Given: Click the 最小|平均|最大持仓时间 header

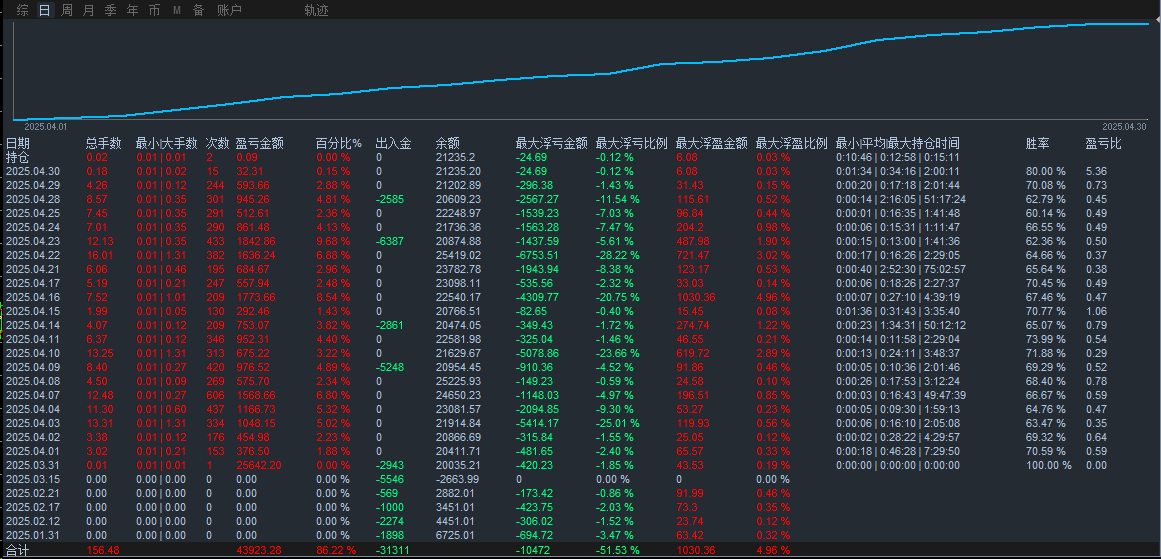Looking at the screenshot, I should pos(897,144).
